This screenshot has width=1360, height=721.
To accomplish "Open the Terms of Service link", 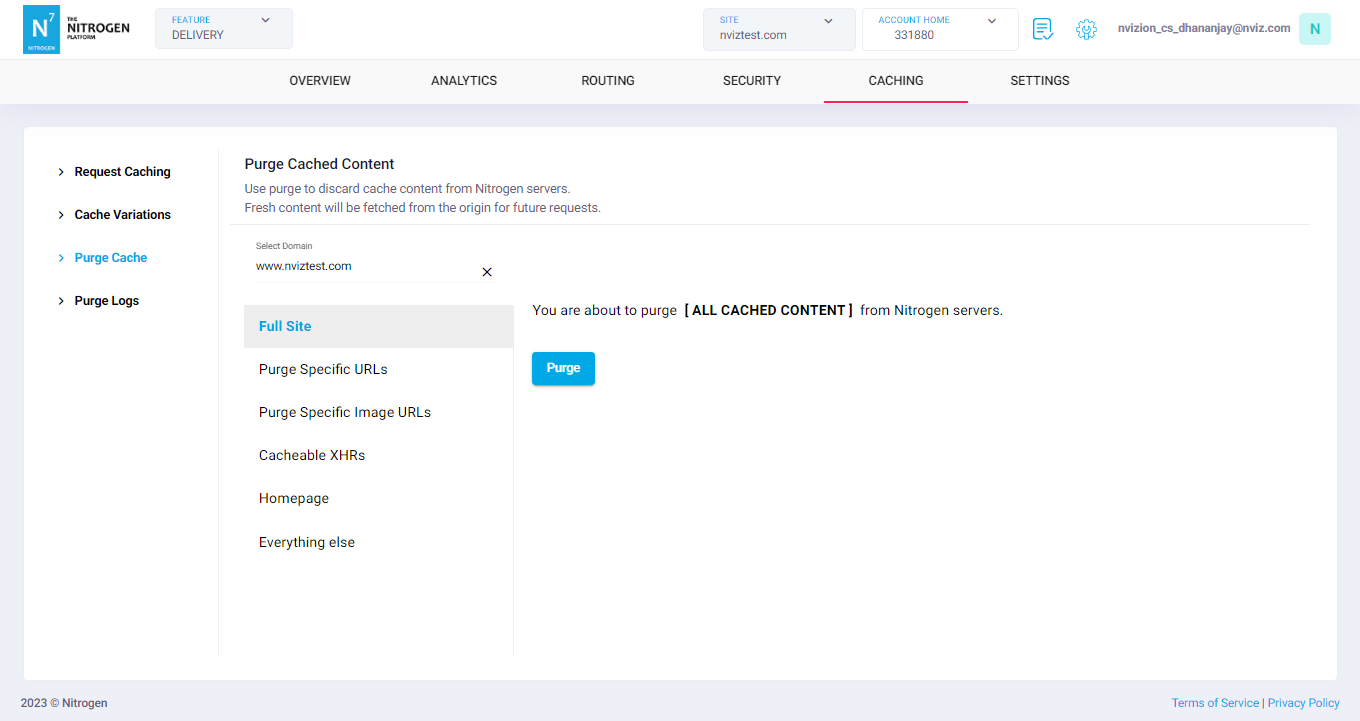I will point(1214,703).
